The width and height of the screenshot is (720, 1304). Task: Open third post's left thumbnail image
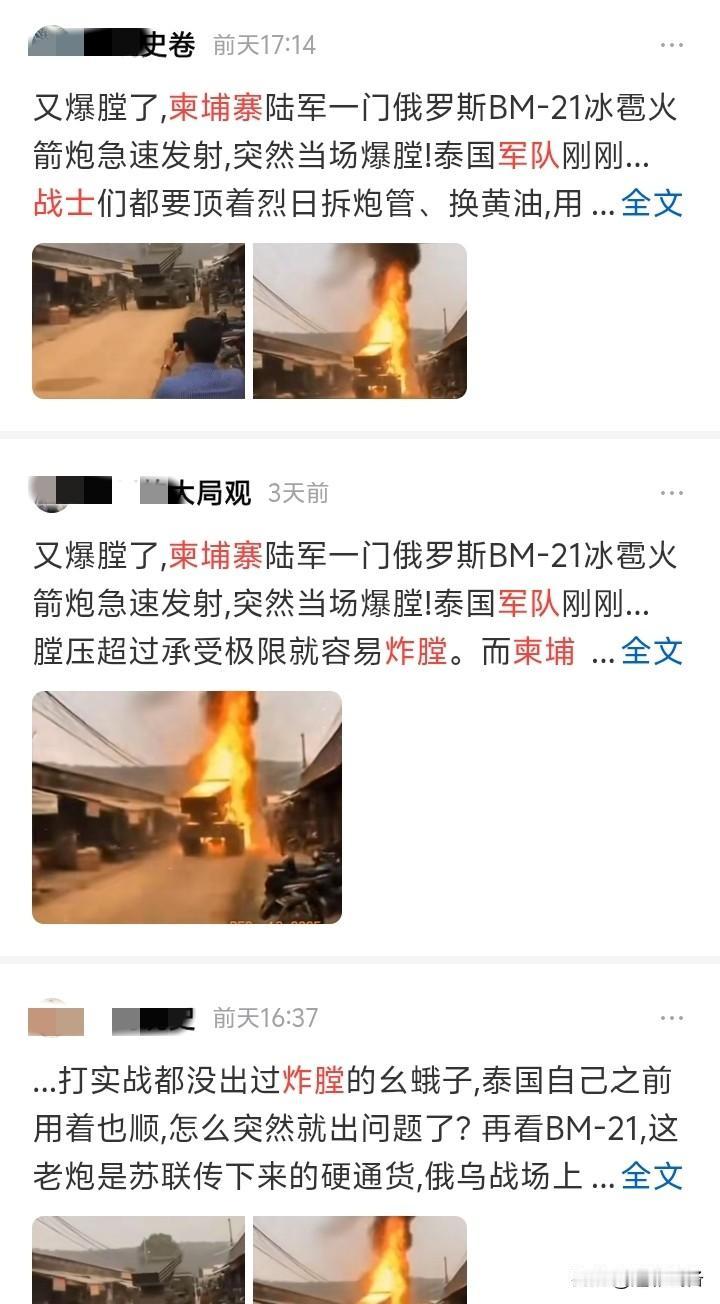point(138,1260)
